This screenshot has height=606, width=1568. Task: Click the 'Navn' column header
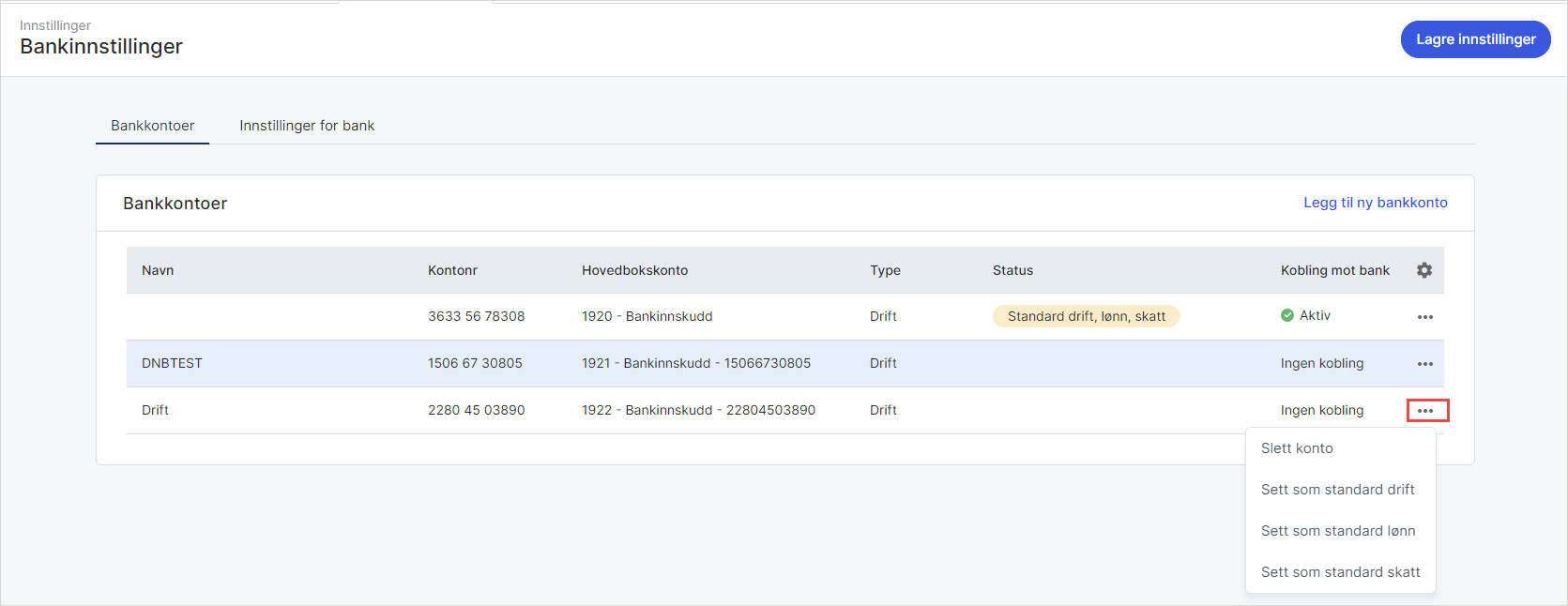[x=158, y=270]
